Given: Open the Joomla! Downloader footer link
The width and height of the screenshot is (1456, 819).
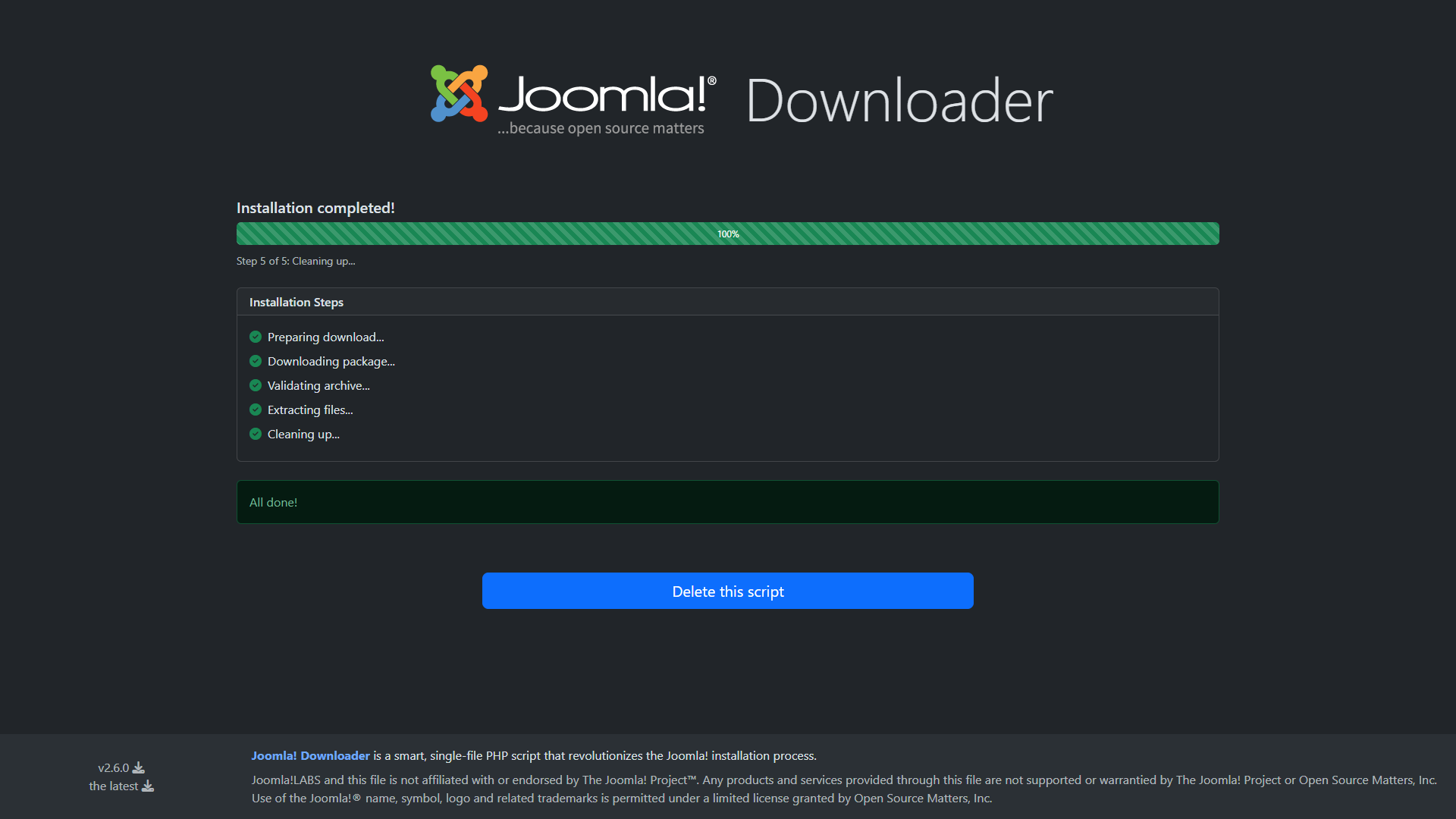Looking at the screenshot, I should [x=310, y=755].
